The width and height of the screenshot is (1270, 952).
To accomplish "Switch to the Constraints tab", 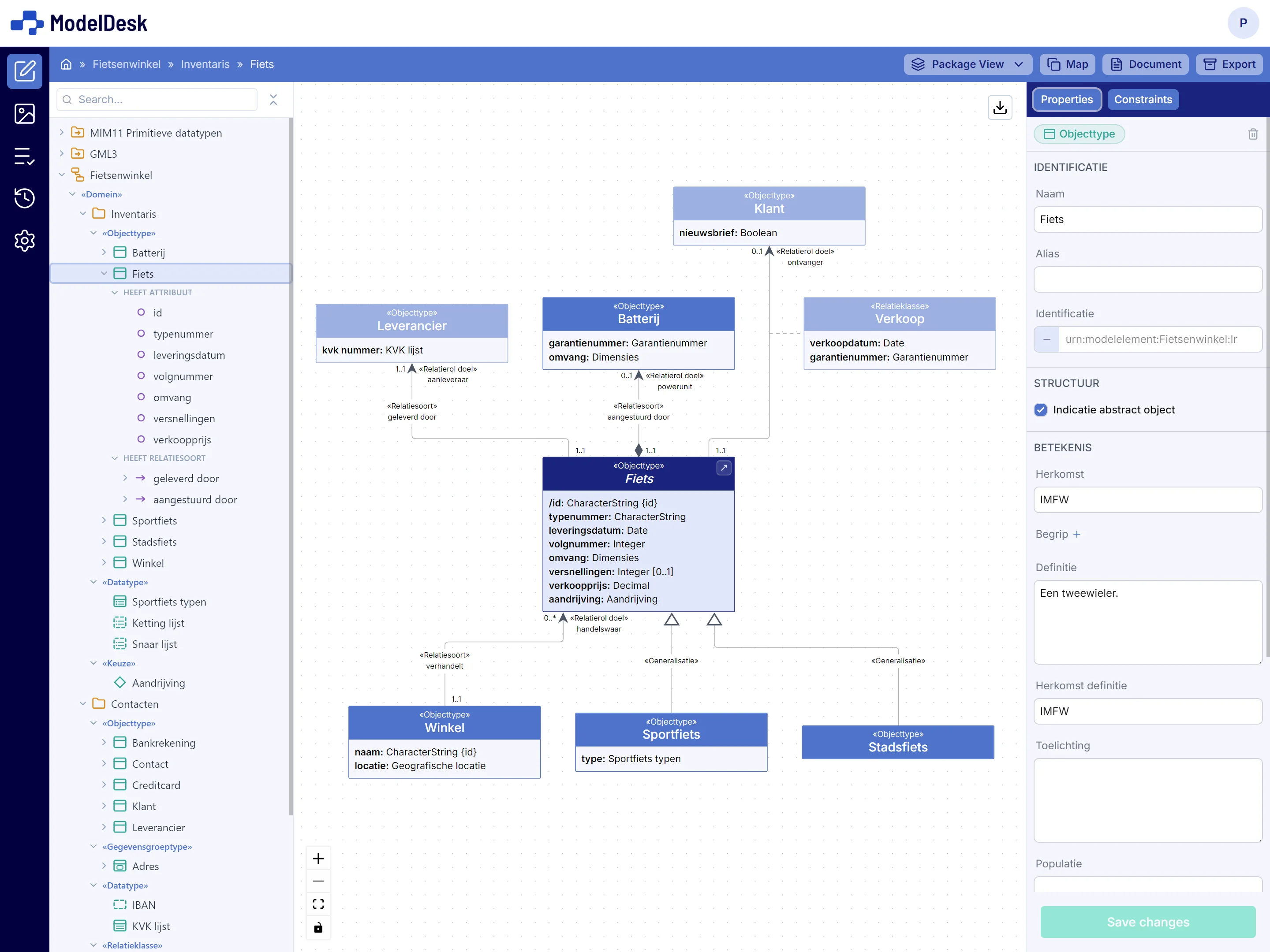I will (1143, 99).
